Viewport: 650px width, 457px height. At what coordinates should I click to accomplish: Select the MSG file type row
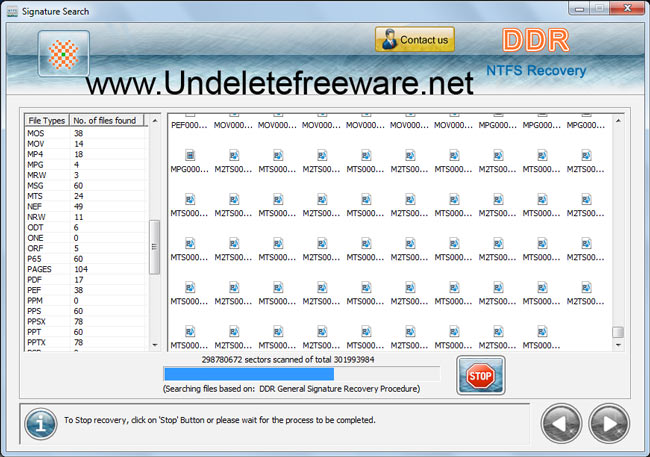[x=86, y=185]
